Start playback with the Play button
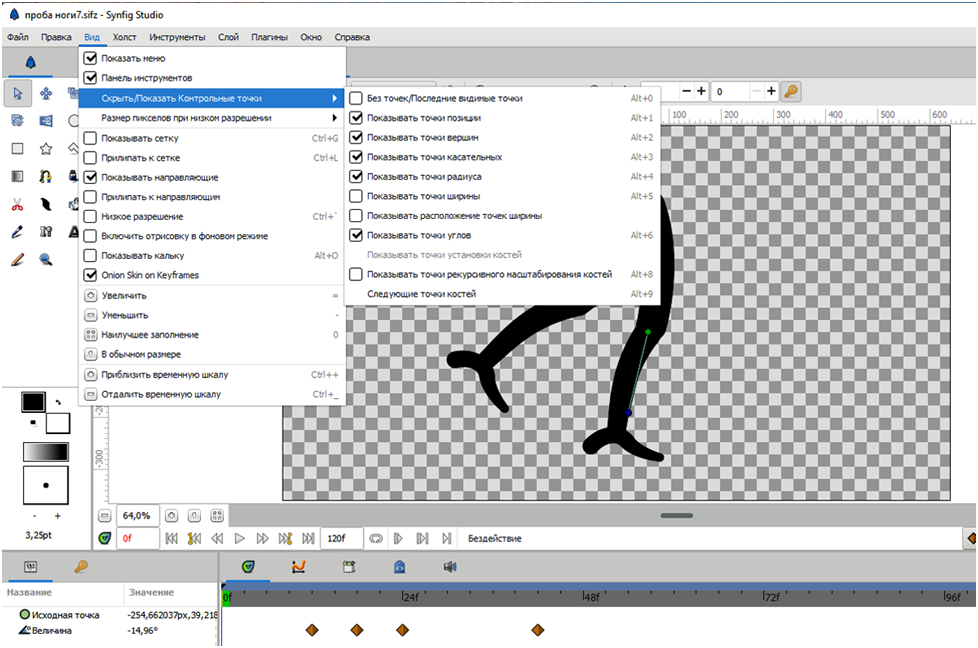Image resolution: width=978 pixels, height=648 pixels. point(240,538)
